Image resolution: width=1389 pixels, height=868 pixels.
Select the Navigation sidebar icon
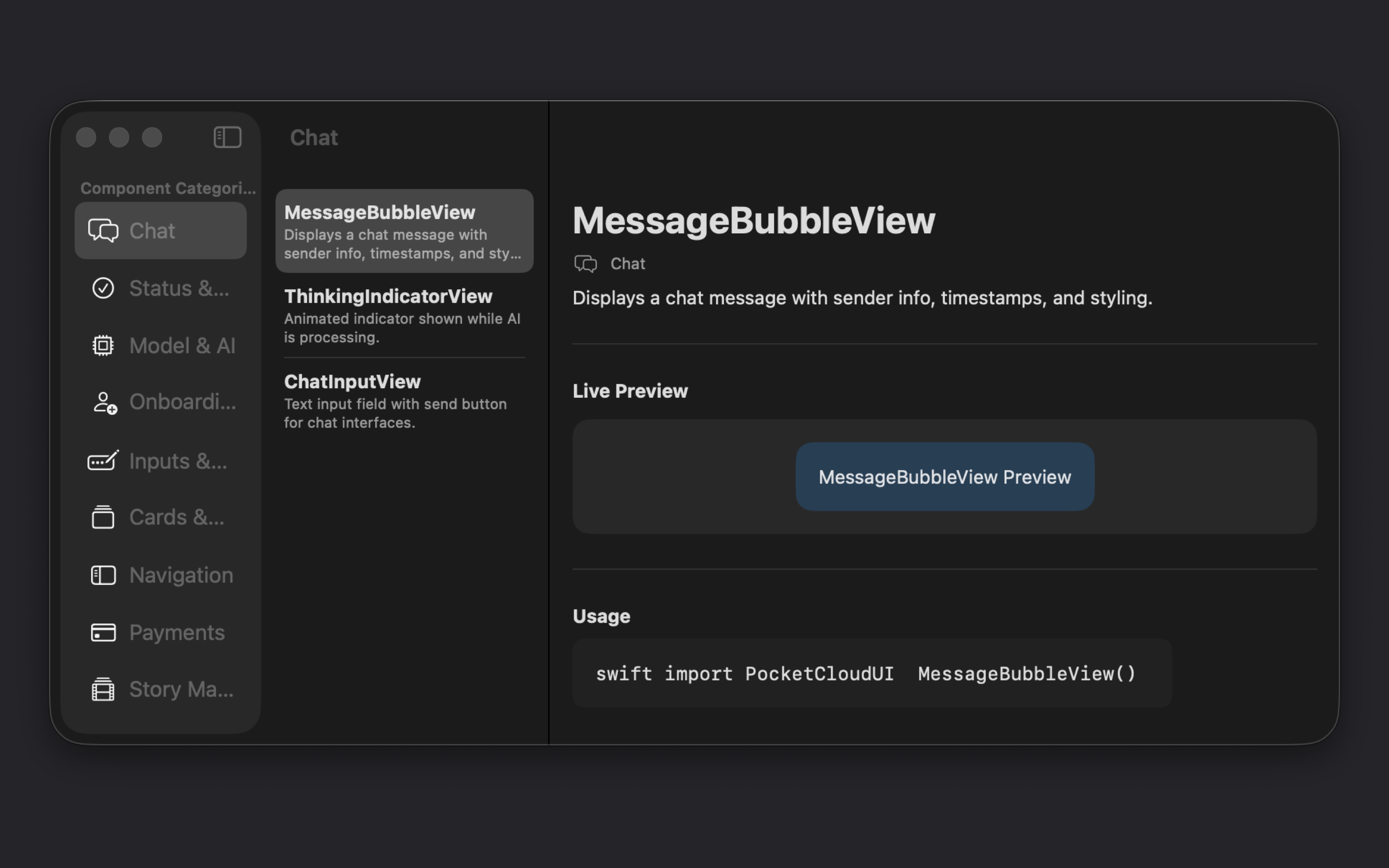(x=103, y=575)
